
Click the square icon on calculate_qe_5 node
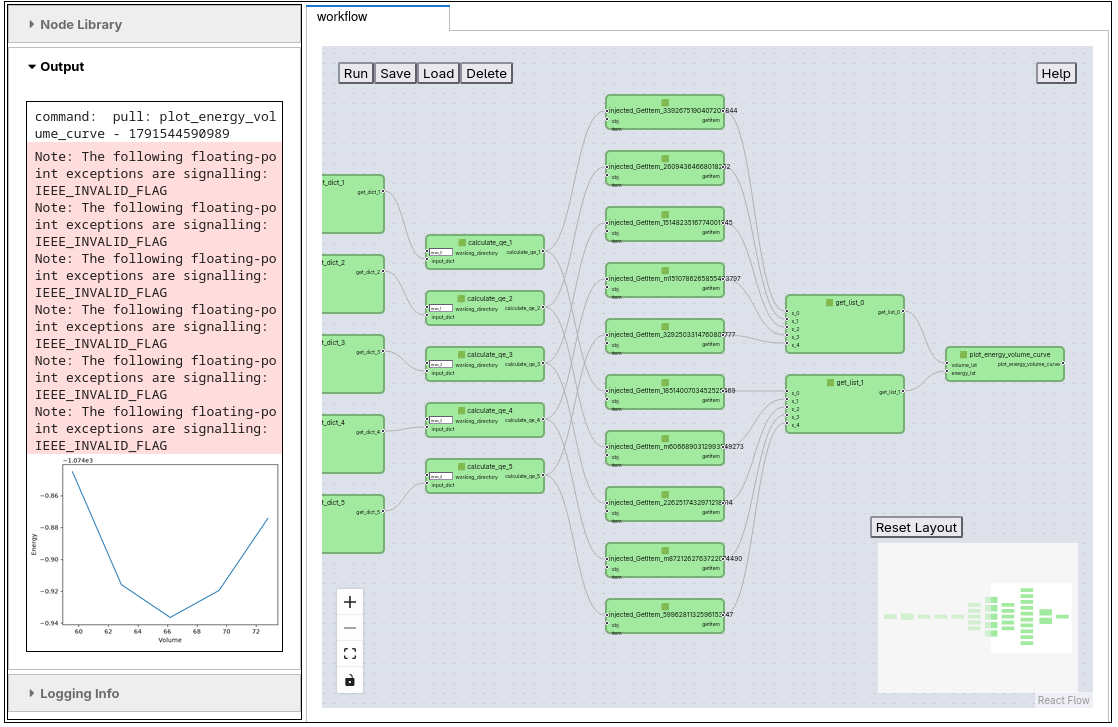(x=461, y=466)
